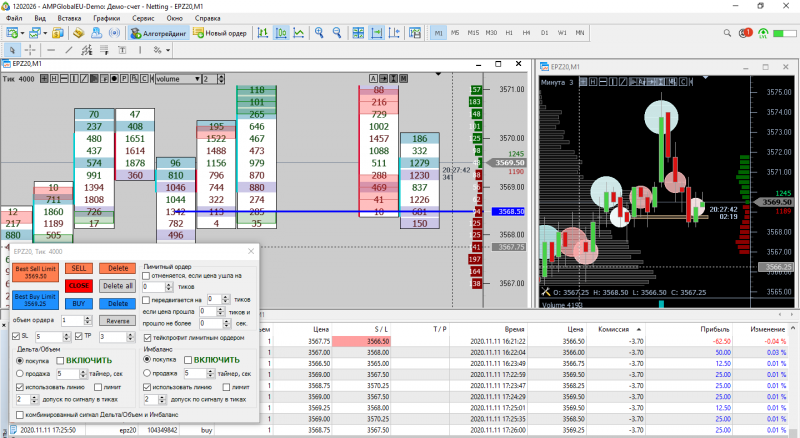Image resolution: width=800 pixels, height=438 pixels.
Task: Toggle the TP checkbox
Action: [77, 337]
